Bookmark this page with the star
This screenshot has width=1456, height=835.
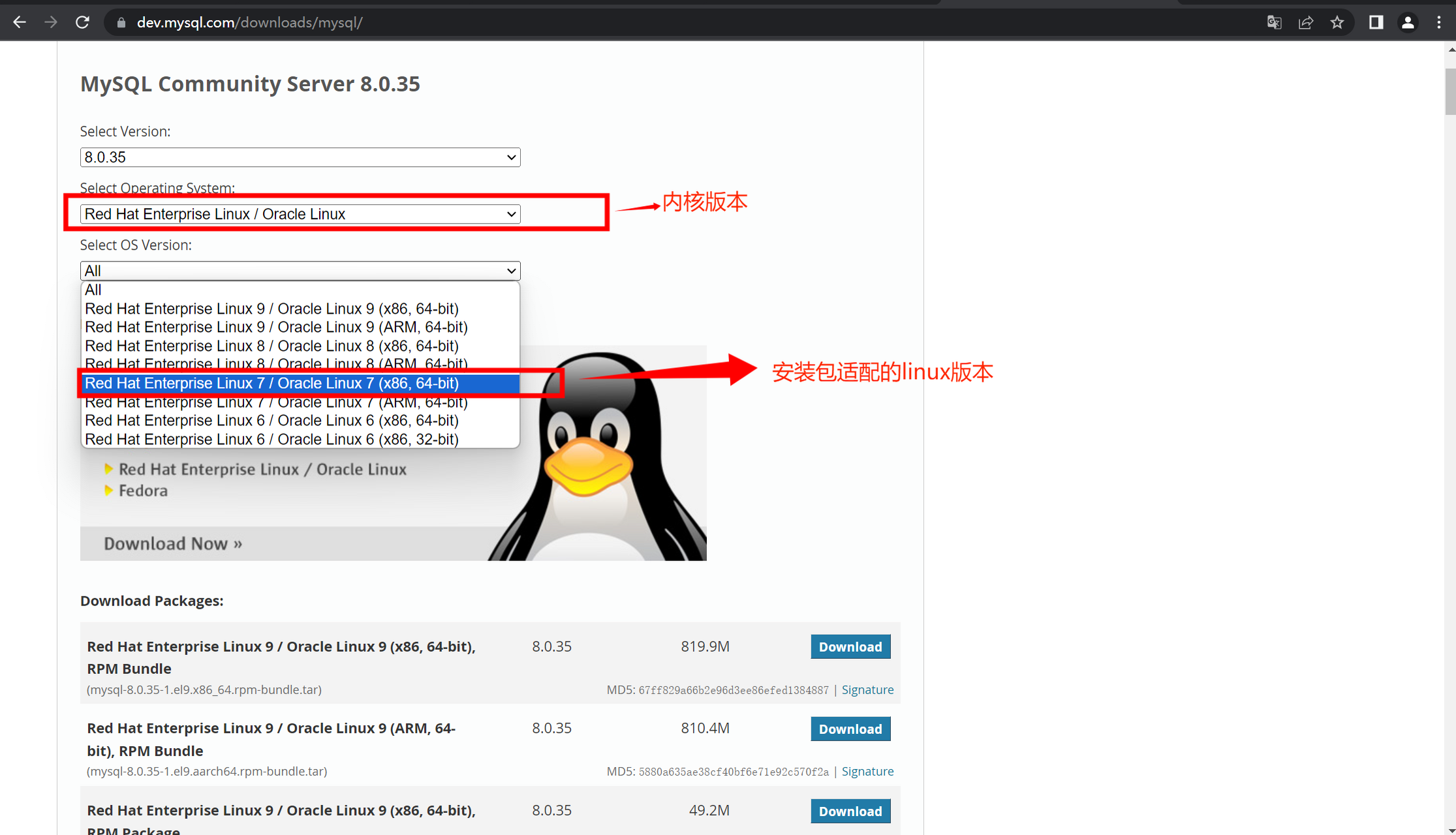[1337, 22]
